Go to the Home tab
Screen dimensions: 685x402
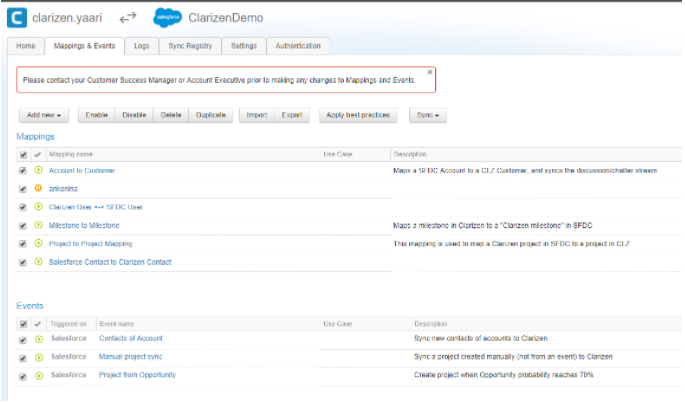pyautogui.click(x=26, y=46)
